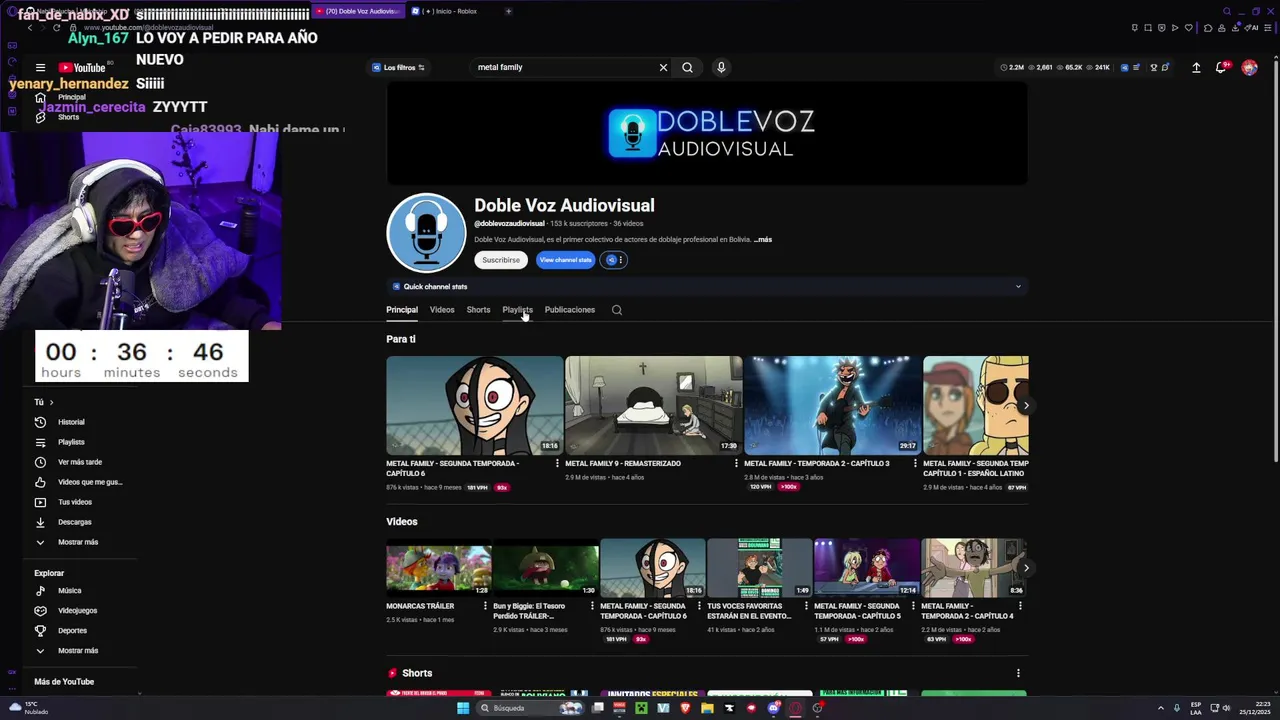Open File Explorer from taskbar
1280x720 pixels.
[707, 708]
